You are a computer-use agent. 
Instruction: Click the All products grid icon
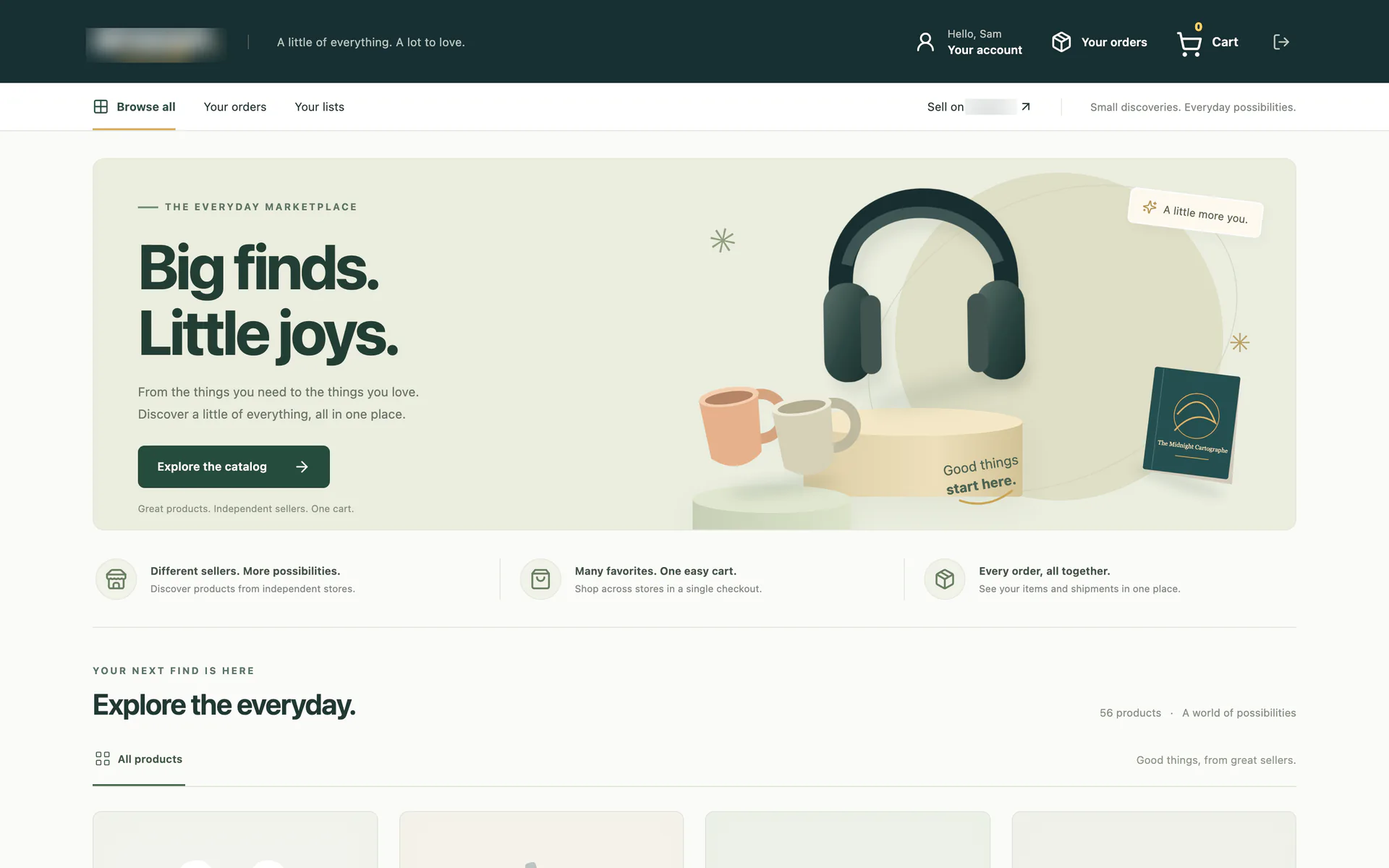(103, 758)
